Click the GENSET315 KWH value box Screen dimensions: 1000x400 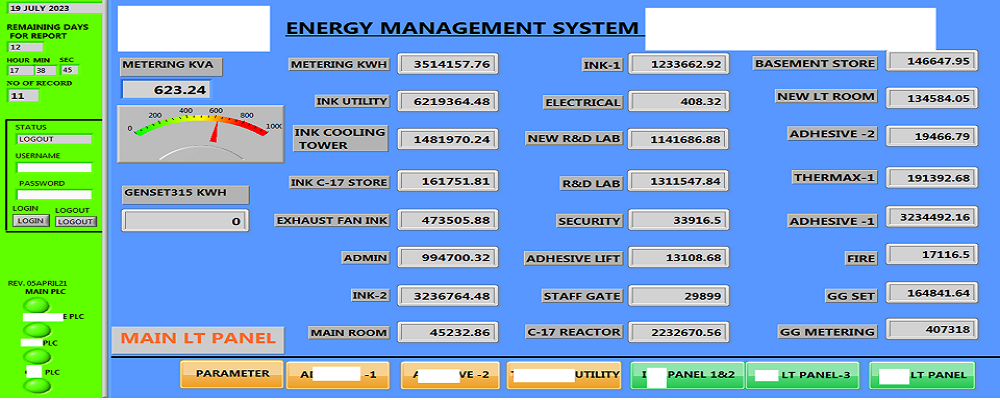tap(185, 221)
